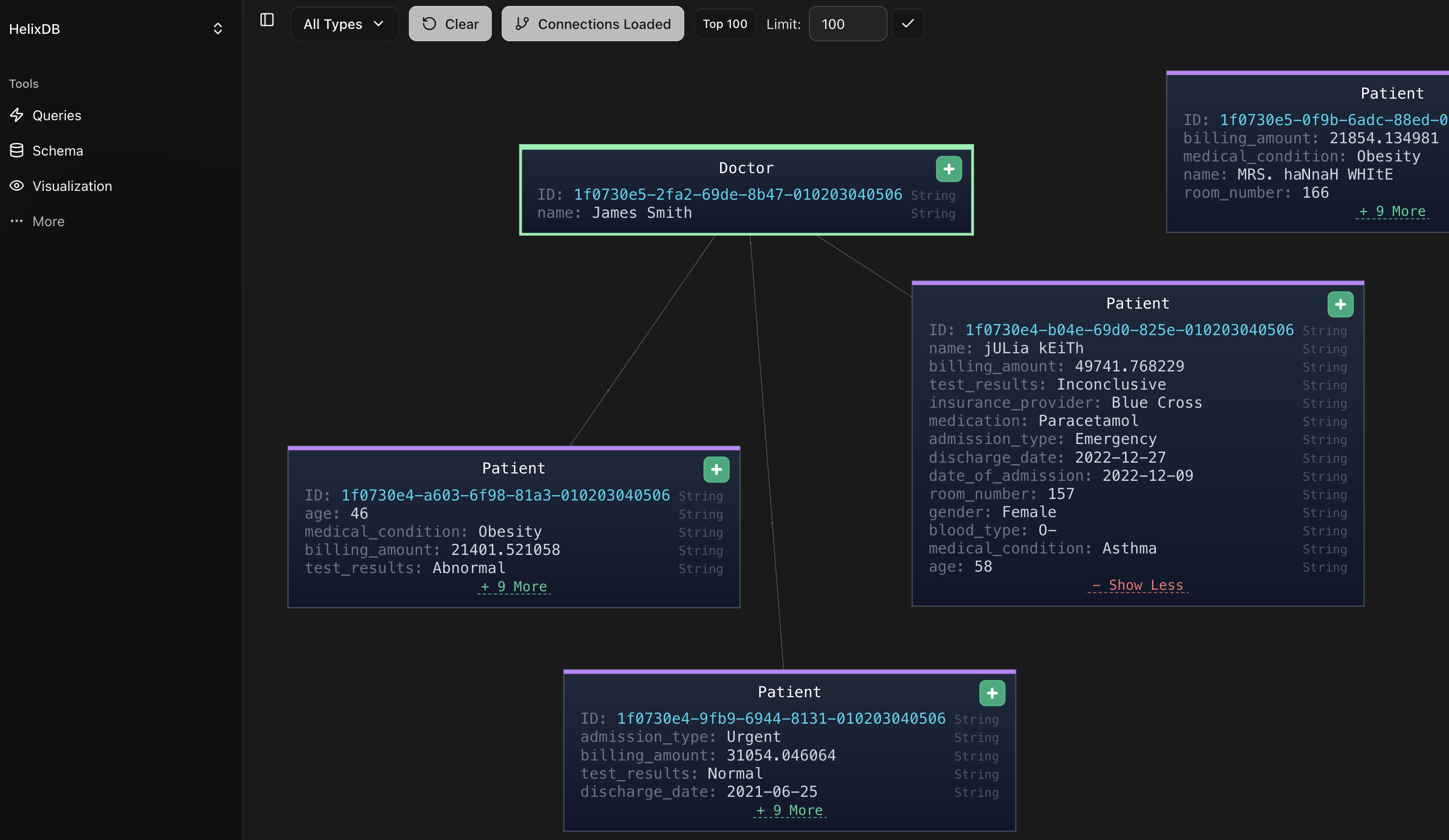Open the All Types dropdown
Viewport: 1449px width, 840px height.
344,24
